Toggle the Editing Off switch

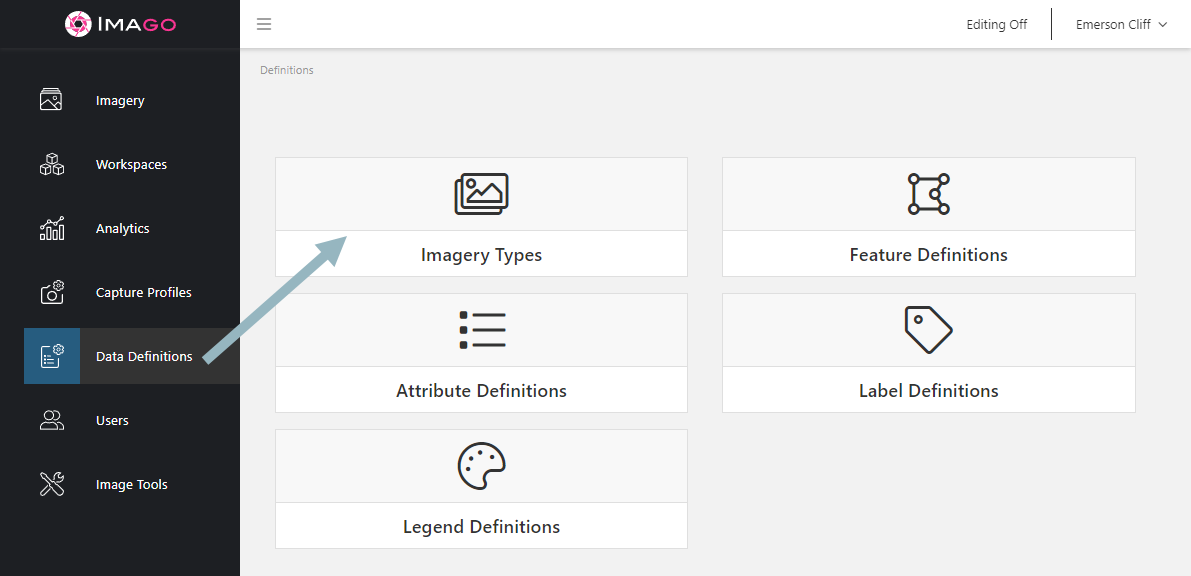(997, 24)
